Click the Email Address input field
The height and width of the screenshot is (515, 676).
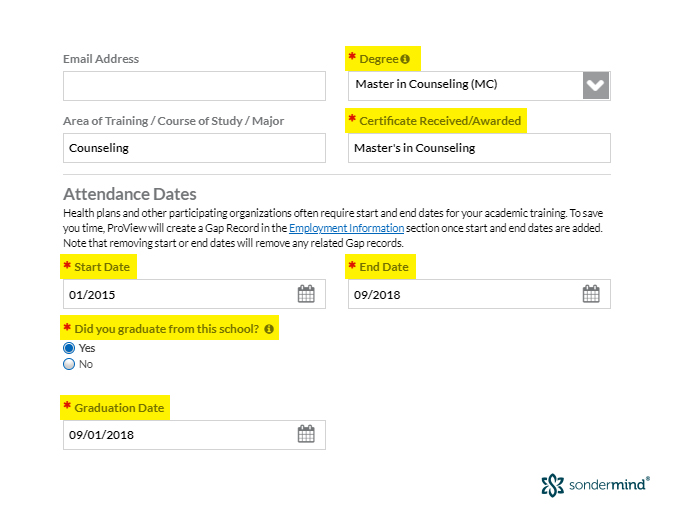pos(194,86)
